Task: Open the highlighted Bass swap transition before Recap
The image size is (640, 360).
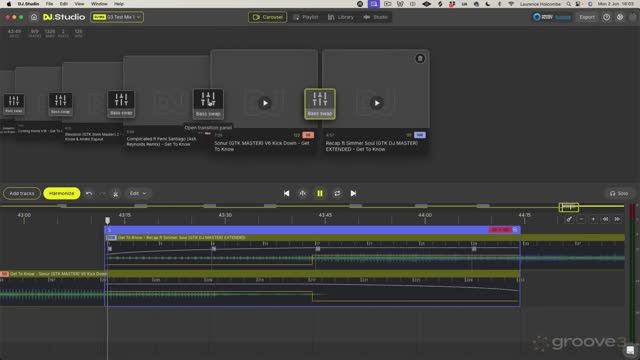Action: pyautogui.click(x=320, y=104)
